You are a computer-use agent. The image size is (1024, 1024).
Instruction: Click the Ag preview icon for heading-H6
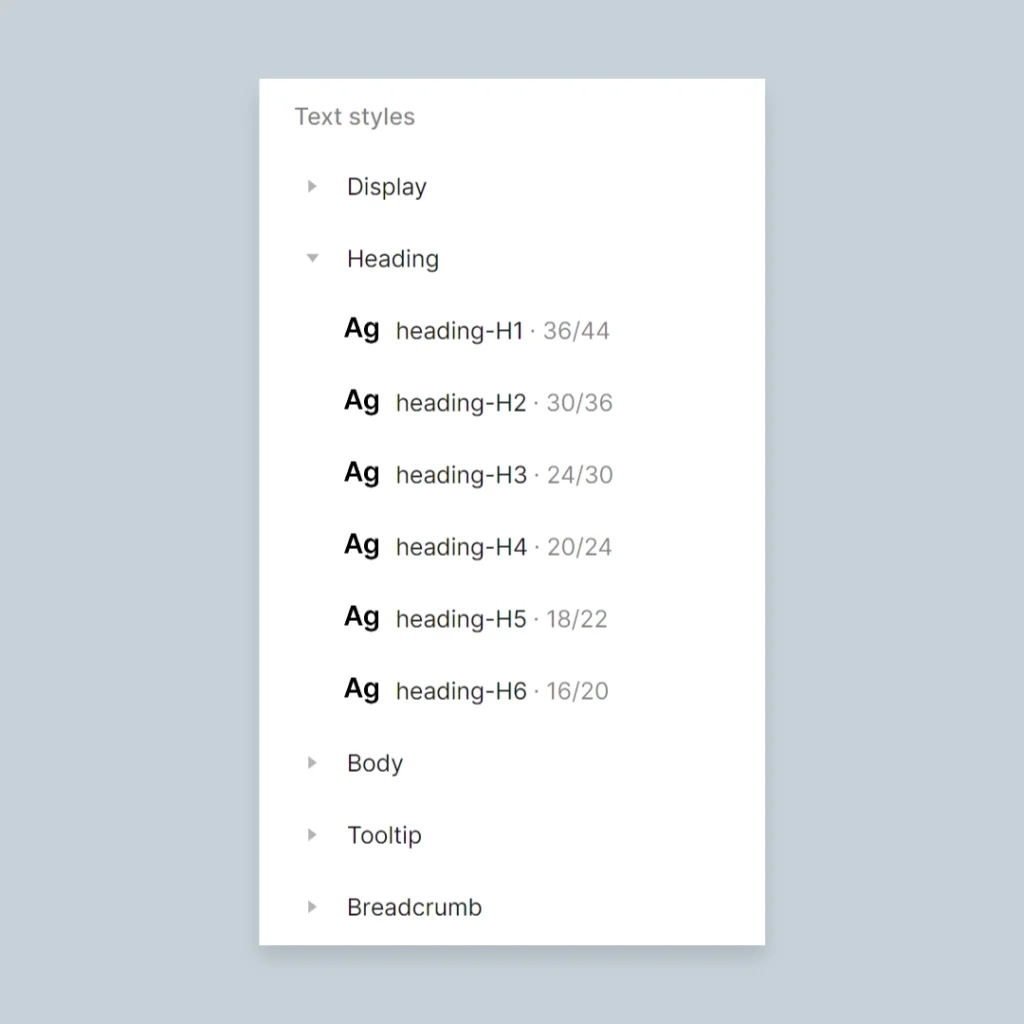[x=361, y=689]
